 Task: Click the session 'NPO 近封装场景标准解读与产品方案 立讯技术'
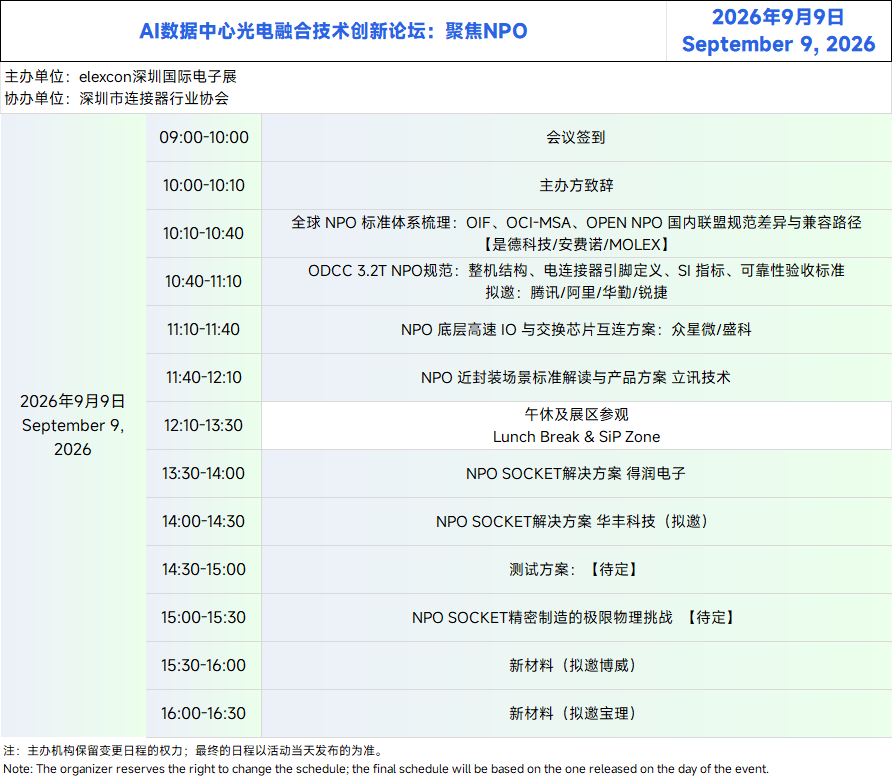tap(576, 377)
